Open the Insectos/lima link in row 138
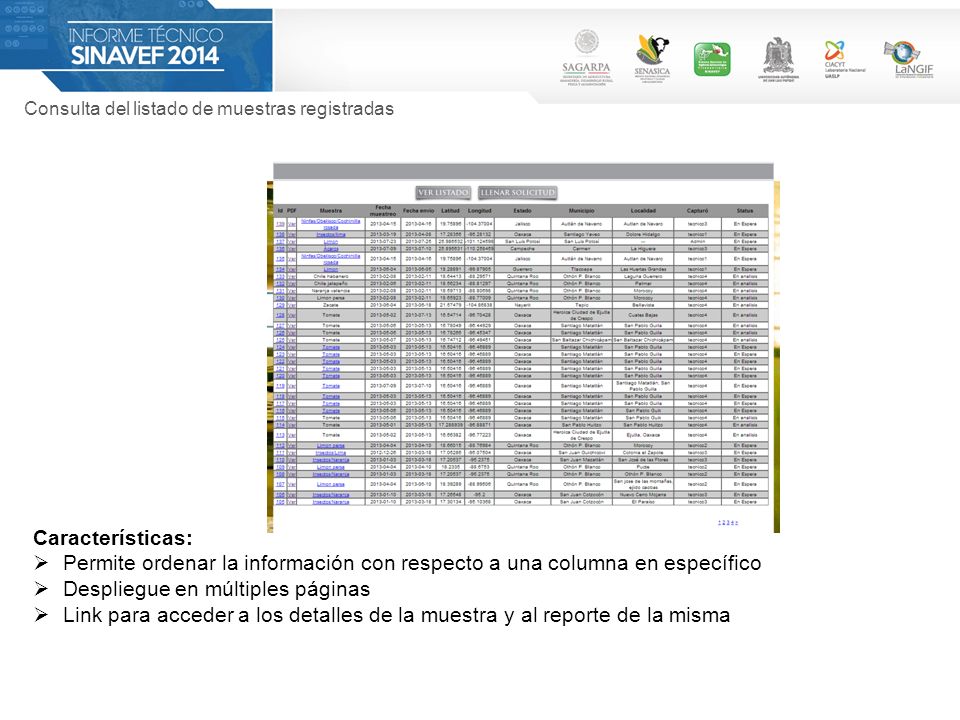Viewport: 960px width, 720px height. pyautogui.click(x=331, y=234)
